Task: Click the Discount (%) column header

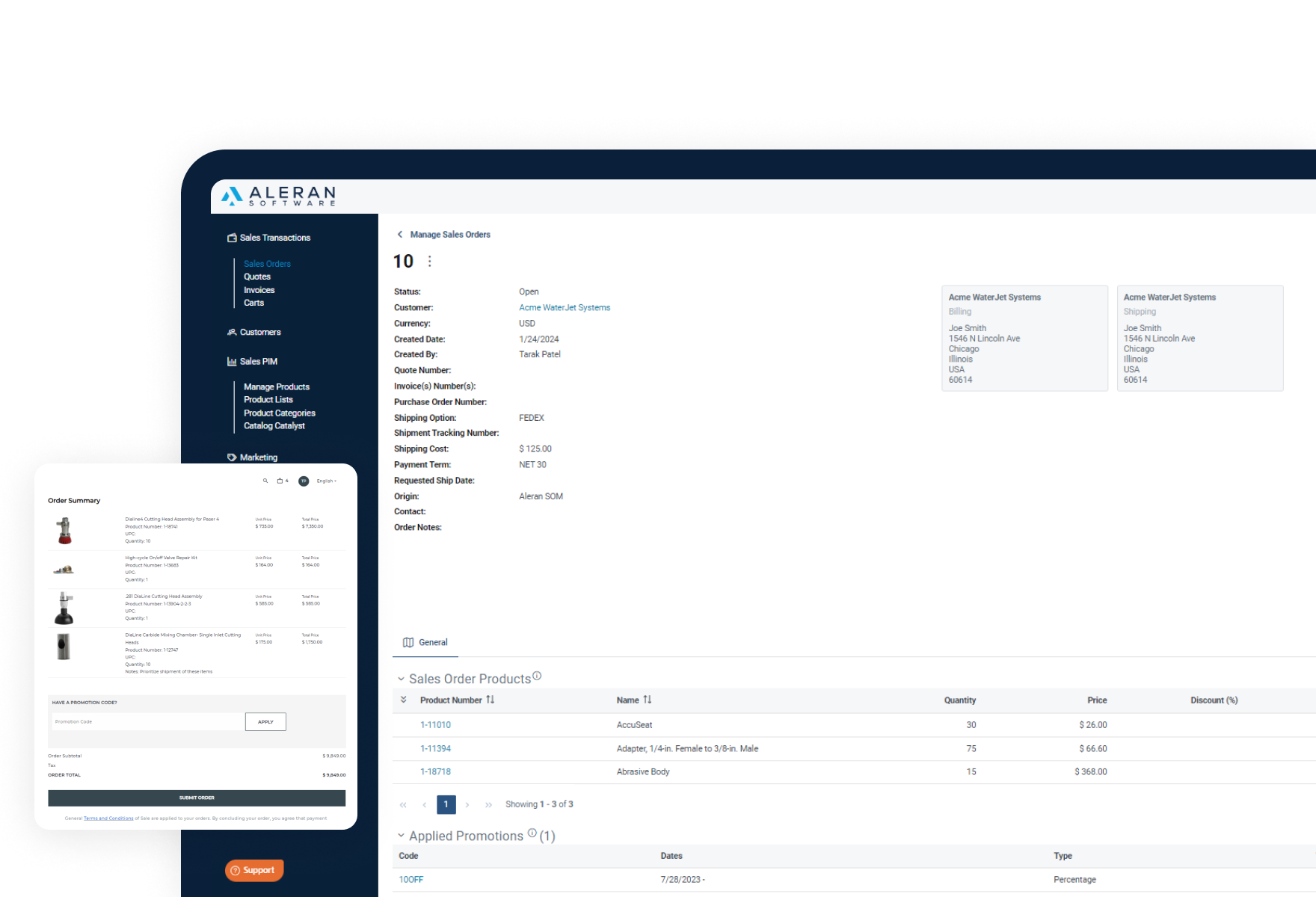Action: [1214, 700]
